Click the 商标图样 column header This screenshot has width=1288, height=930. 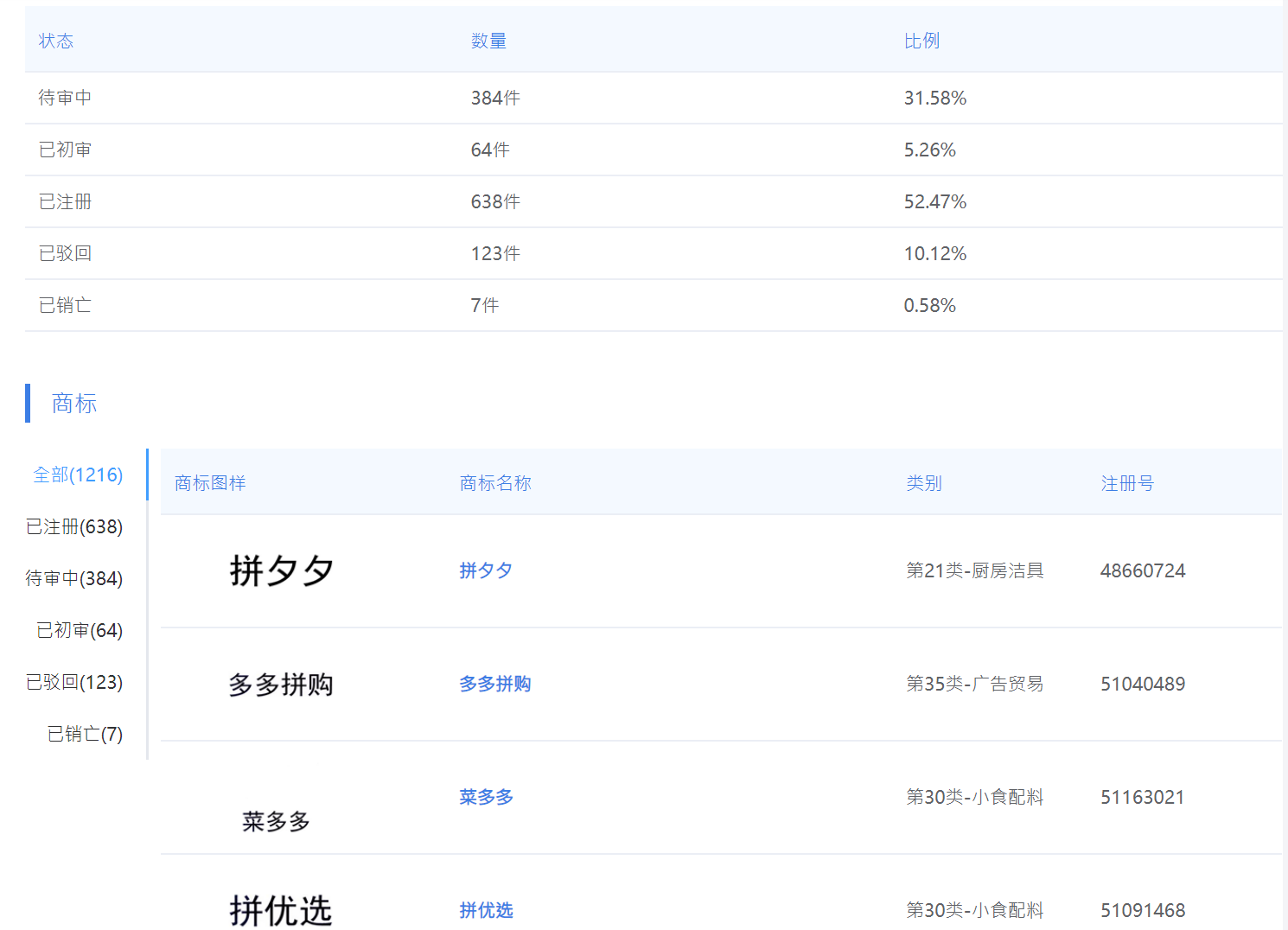(x=210, y=483)
